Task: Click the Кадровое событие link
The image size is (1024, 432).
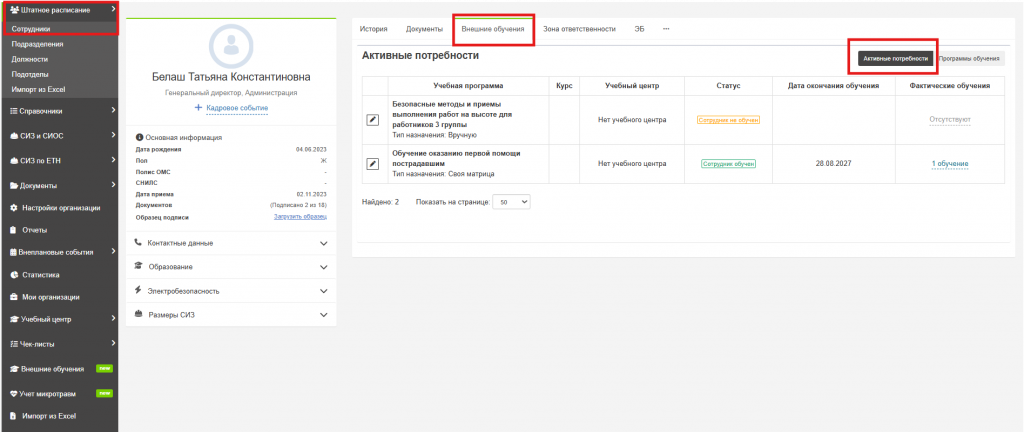Action: pyautogui.click(x=237, y=108)
